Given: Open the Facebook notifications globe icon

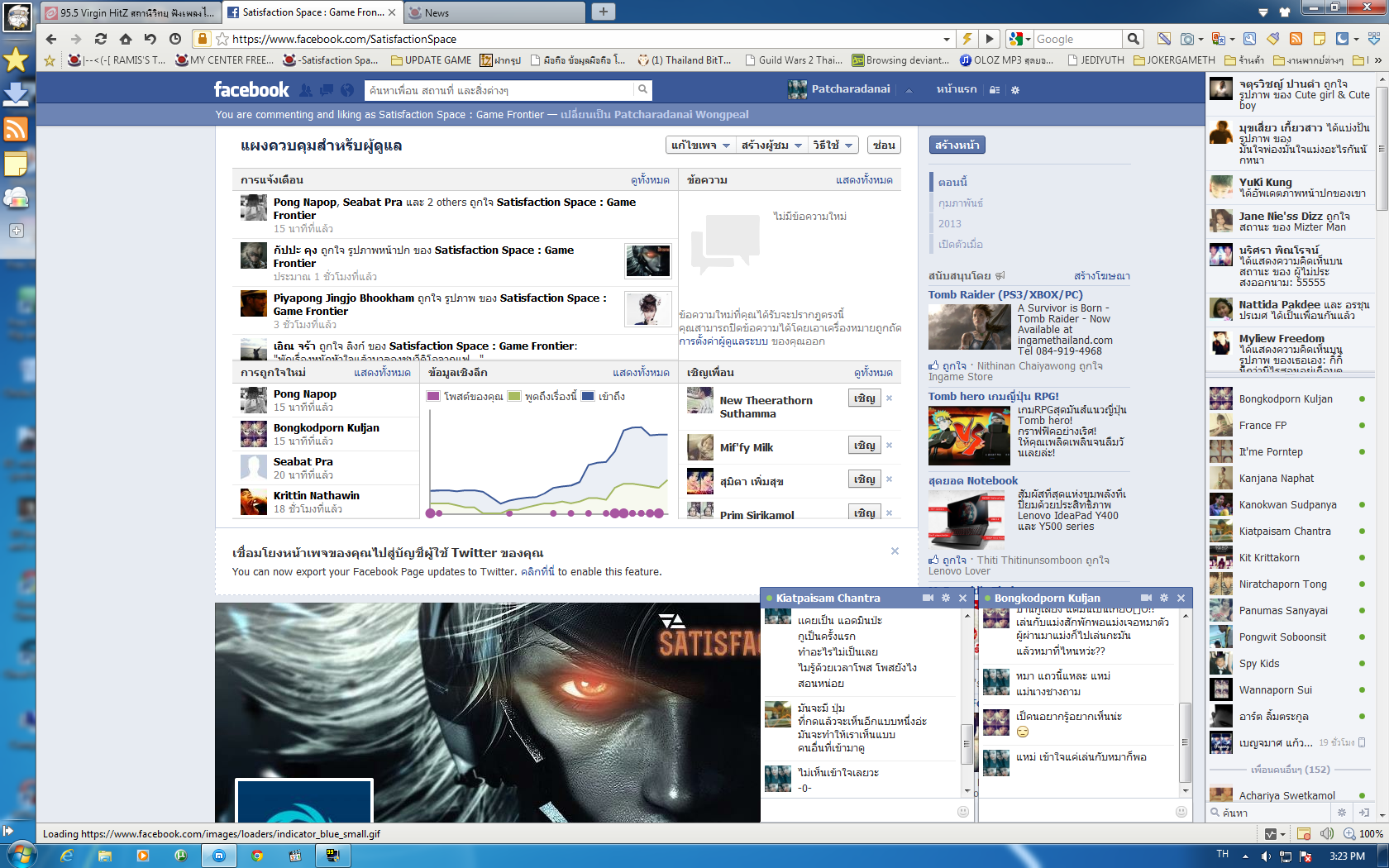Looking at the screenshot, I should tap(347, 89).
